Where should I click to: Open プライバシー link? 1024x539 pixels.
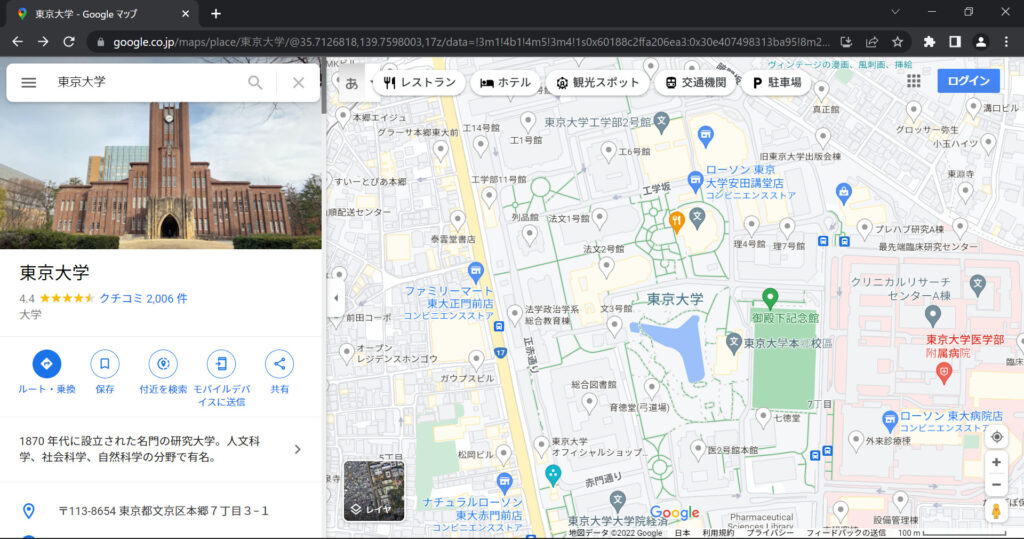pos(769,533)
